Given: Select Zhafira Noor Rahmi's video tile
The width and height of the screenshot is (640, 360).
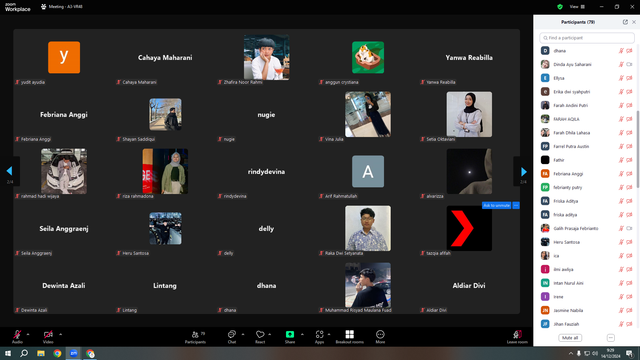Looking at the screenshot, I should pos(267,57).
